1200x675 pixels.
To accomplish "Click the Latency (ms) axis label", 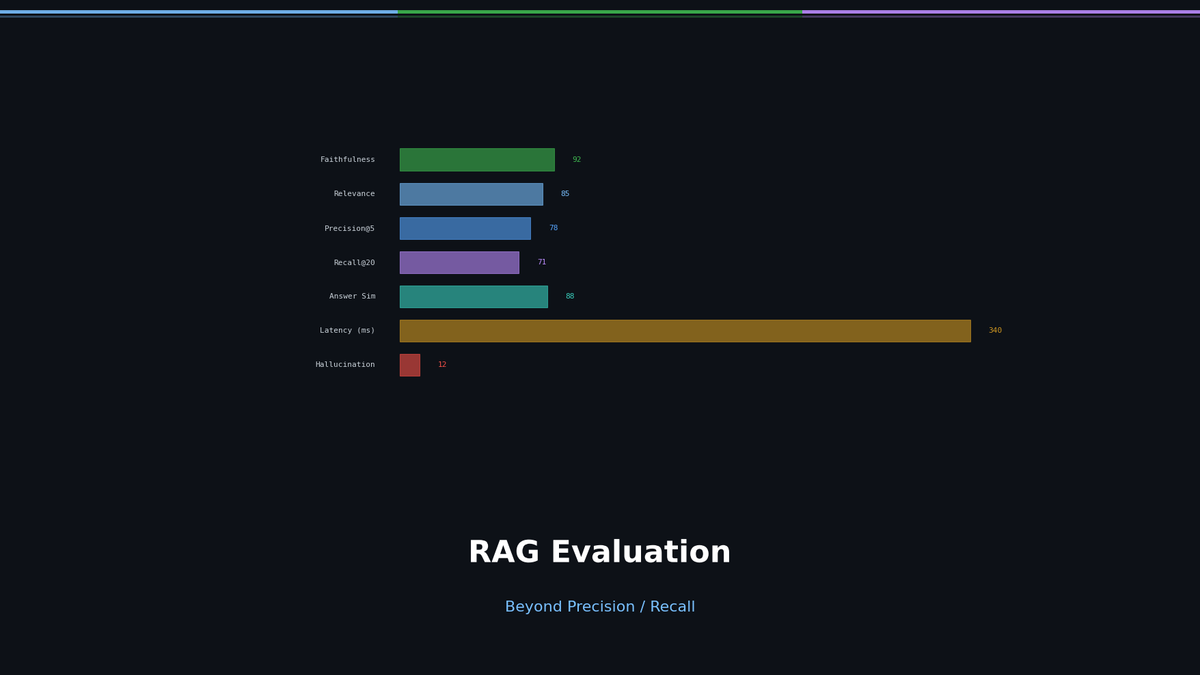I will 347,330.
